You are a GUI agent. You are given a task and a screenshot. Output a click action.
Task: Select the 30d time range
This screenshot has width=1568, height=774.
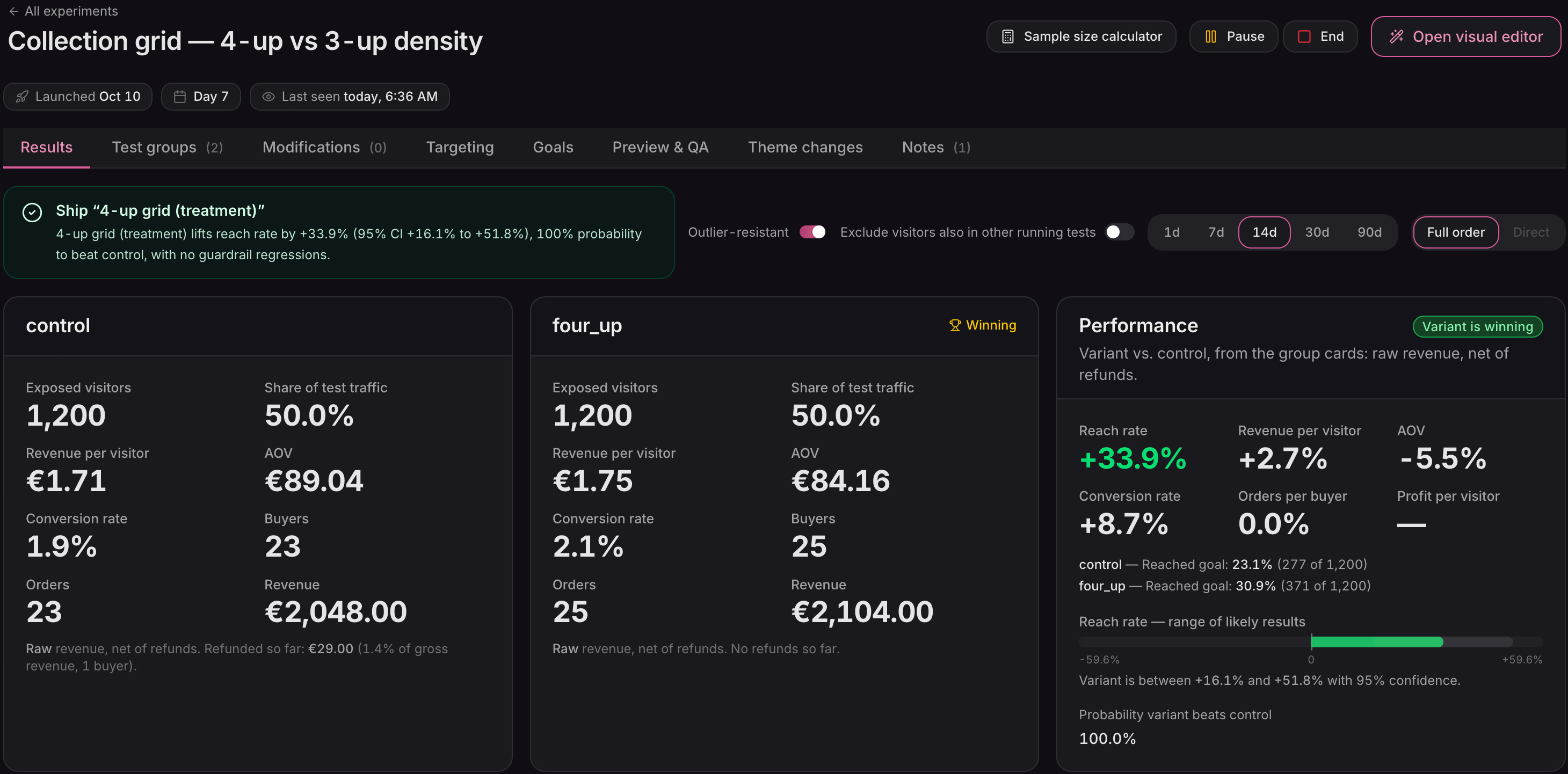pos(1317,232)
